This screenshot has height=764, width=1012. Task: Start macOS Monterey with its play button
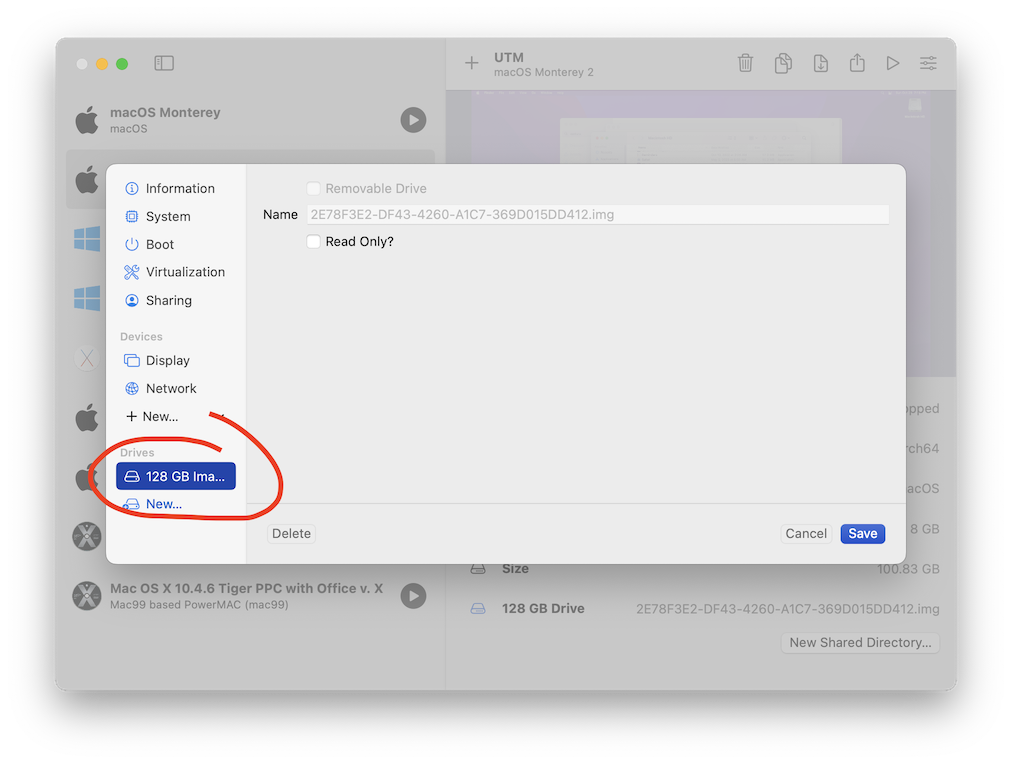click(x=413, y=119)
